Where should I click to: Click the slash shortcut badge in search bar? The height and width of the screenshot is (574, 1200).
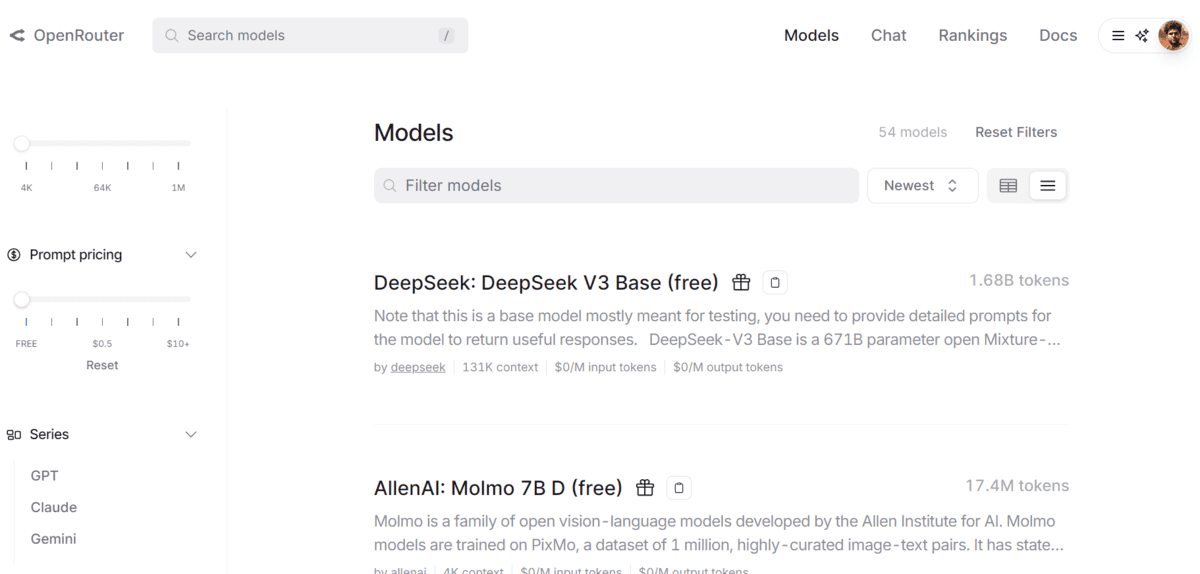coord(446,36)
